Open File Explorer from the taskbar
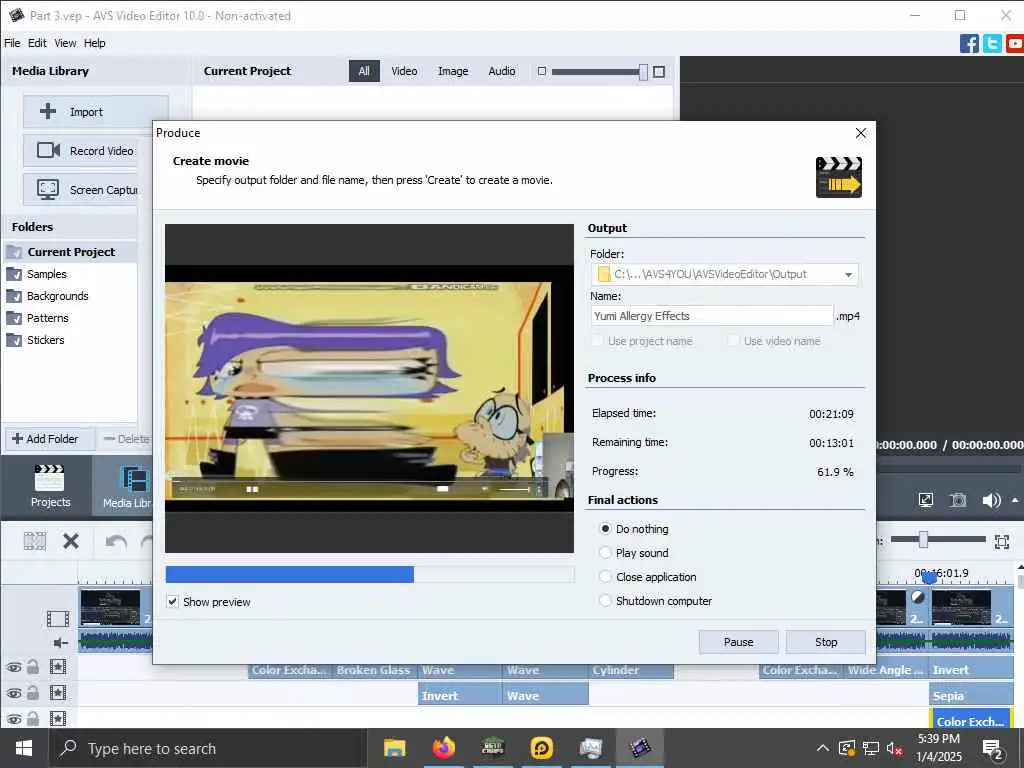The width and height of the screenshot is (1024, 768). pos(394,748)
